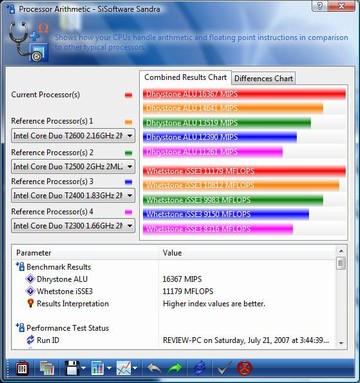The width and height of the screenshot is (360, 383).
Task: Open Reference Processor 4 dropdown (T2300)
Action: tap(73, 226)
